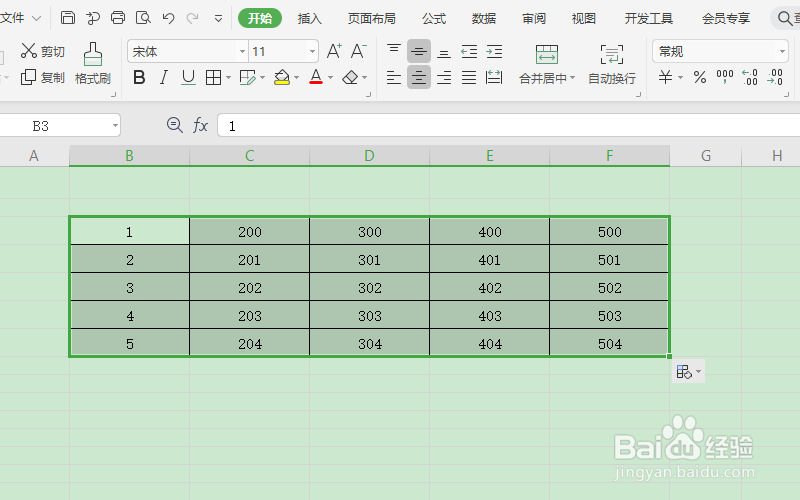Apply the yellow fill color
800x500 pixels.
282,78
